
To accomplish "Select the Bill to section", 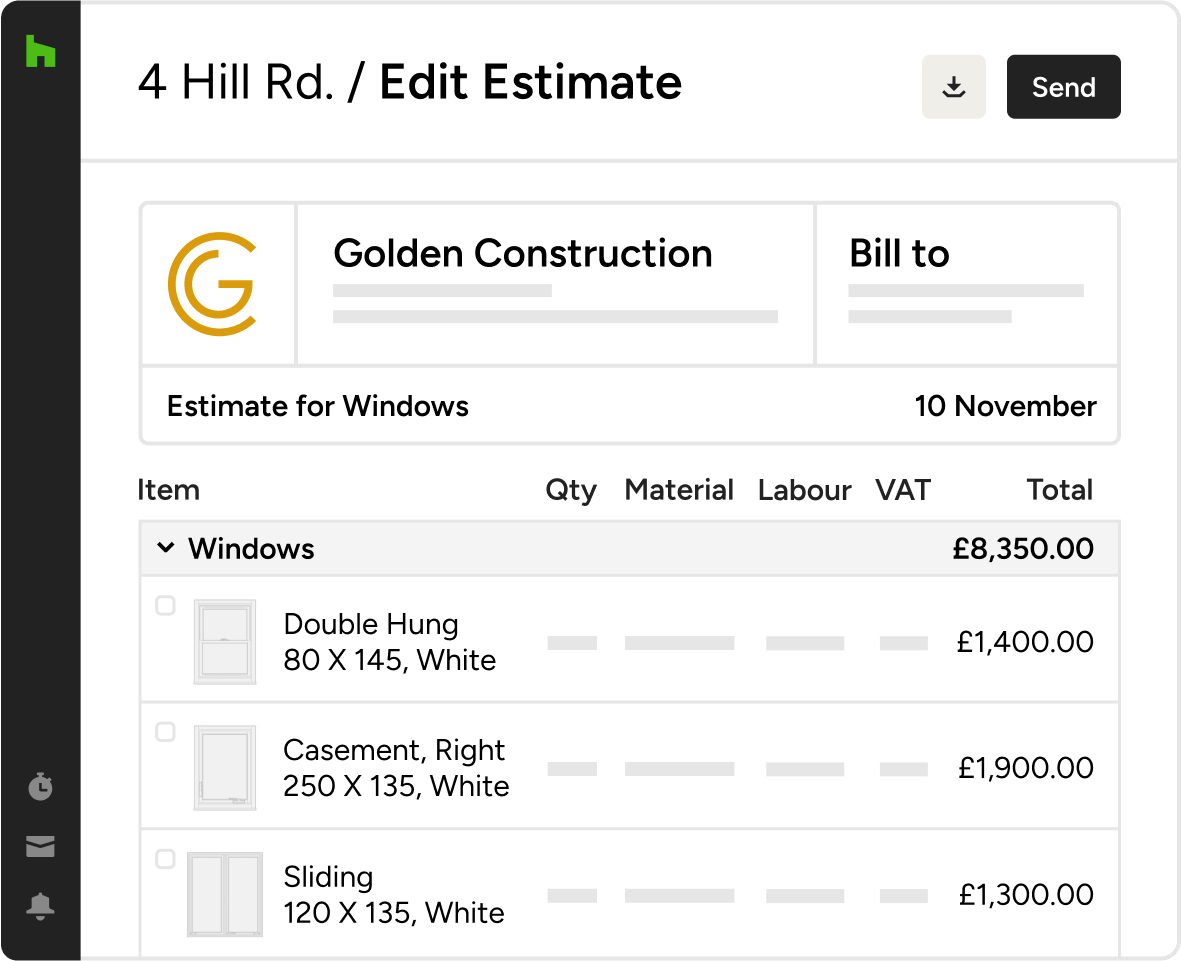I will pos(967,284).
